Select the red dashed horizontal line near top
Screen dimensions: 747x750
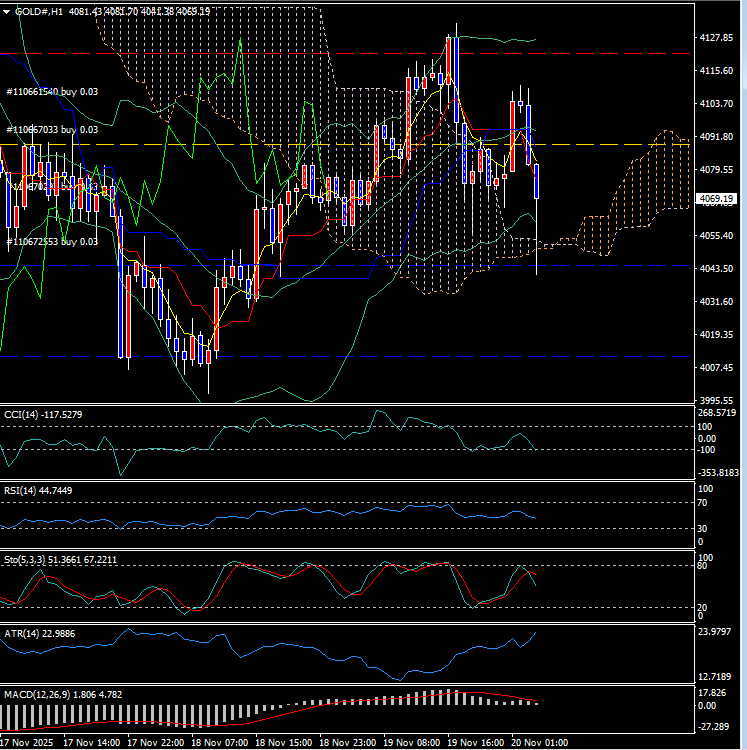click(x=600, y=53)
